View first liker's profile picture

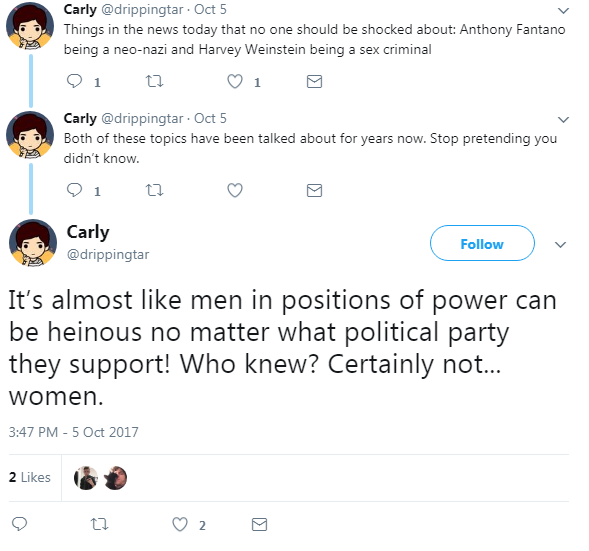(x=86, y=478)
